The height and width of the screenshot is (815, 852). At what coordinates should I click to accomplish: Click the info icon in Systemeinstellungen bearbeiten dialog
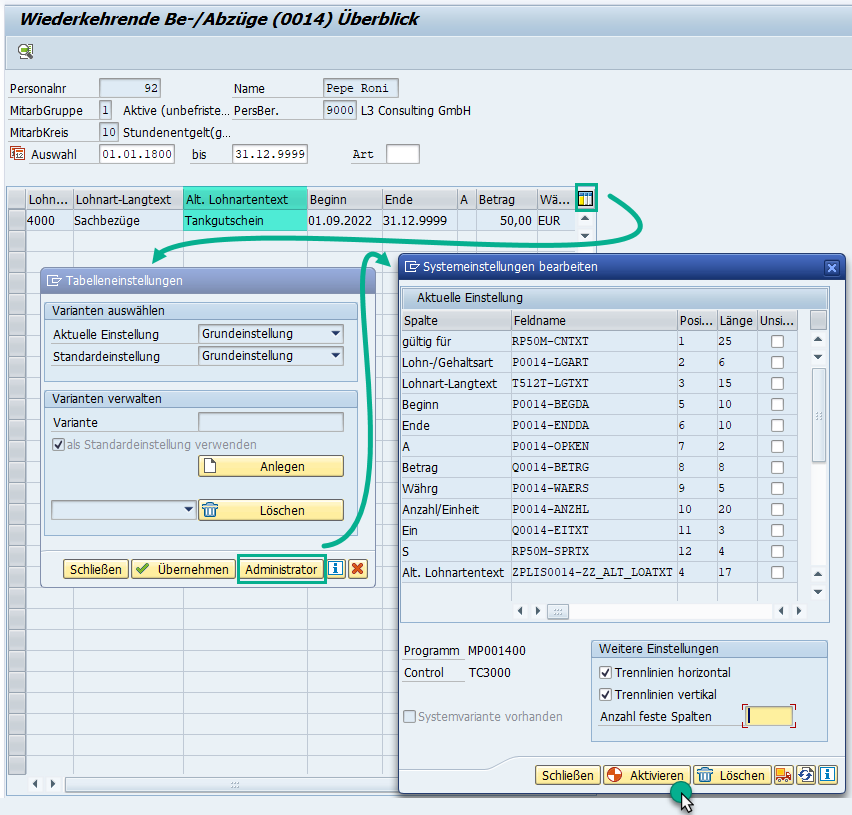tap(828, 775)
